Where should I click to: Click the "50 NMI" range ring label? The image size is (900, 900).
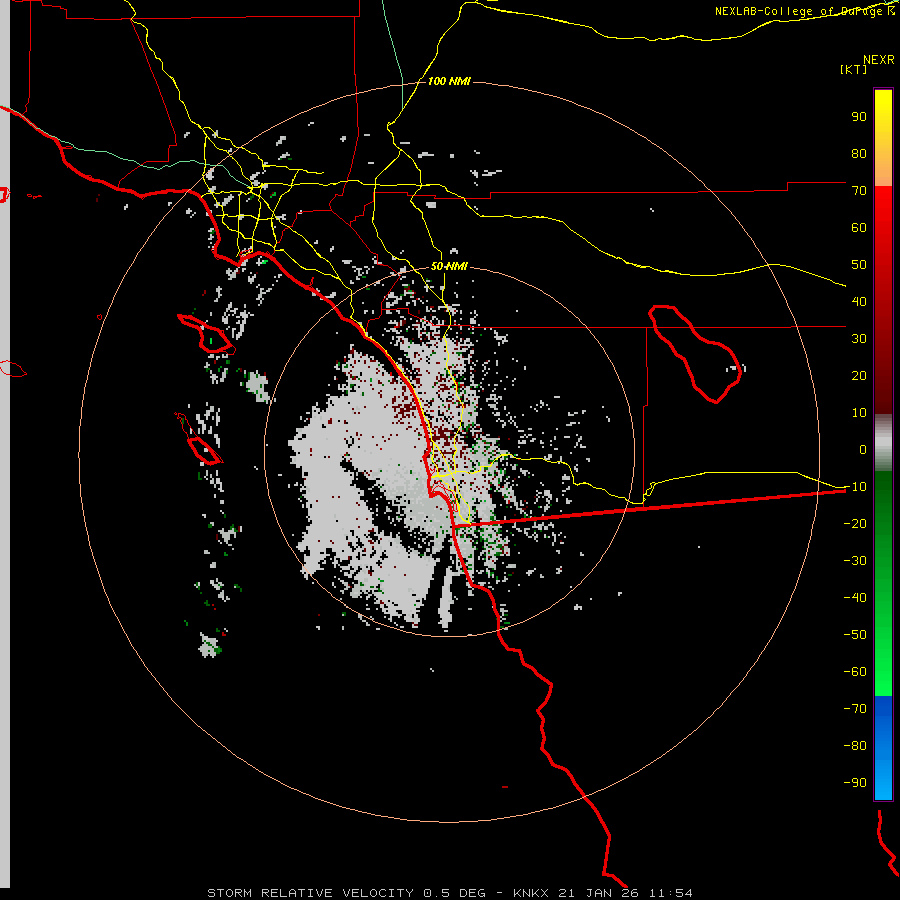[449, 266]
